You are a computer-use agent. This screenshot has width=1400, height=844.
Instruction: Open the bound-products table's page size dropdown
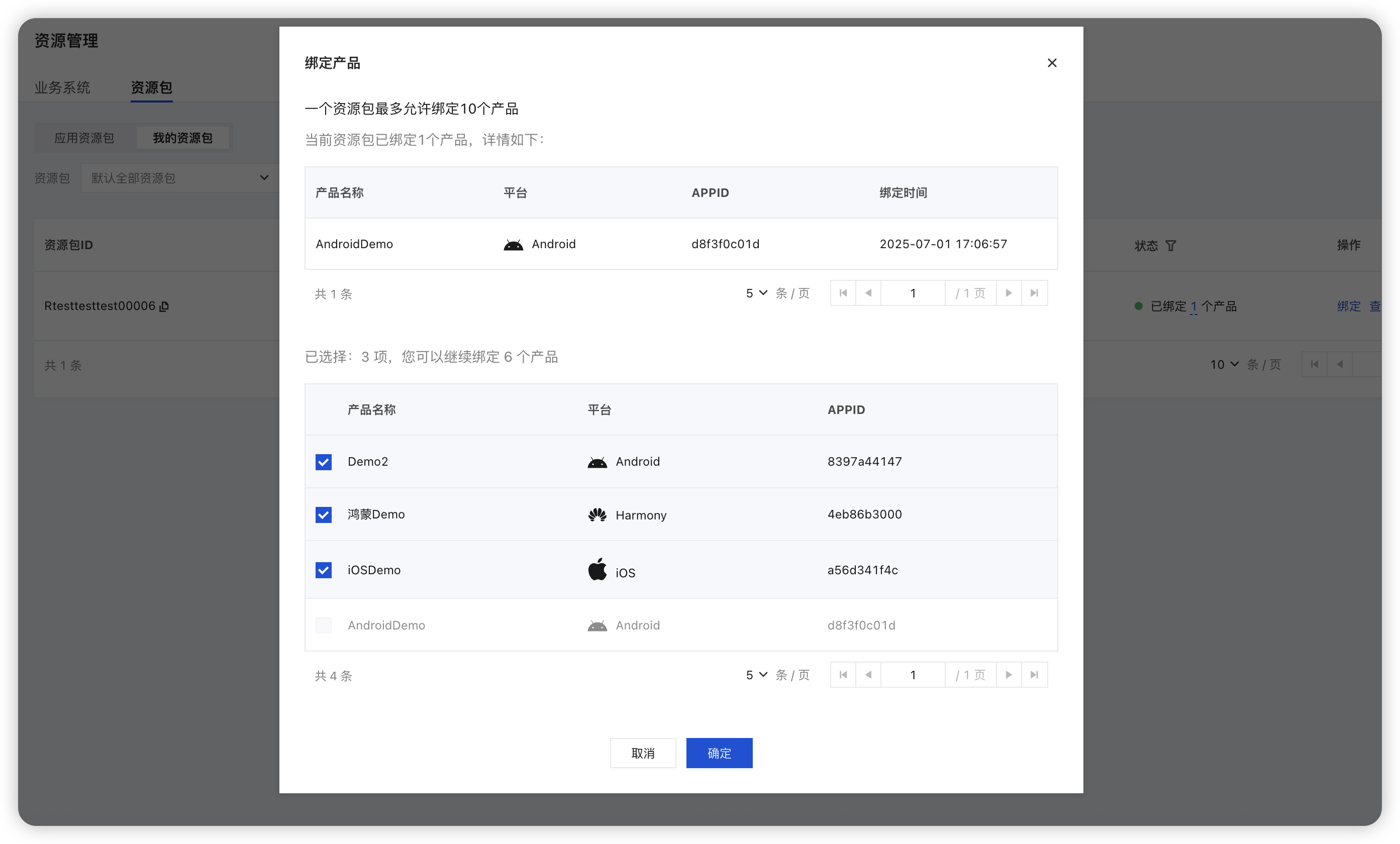(756, 293)
